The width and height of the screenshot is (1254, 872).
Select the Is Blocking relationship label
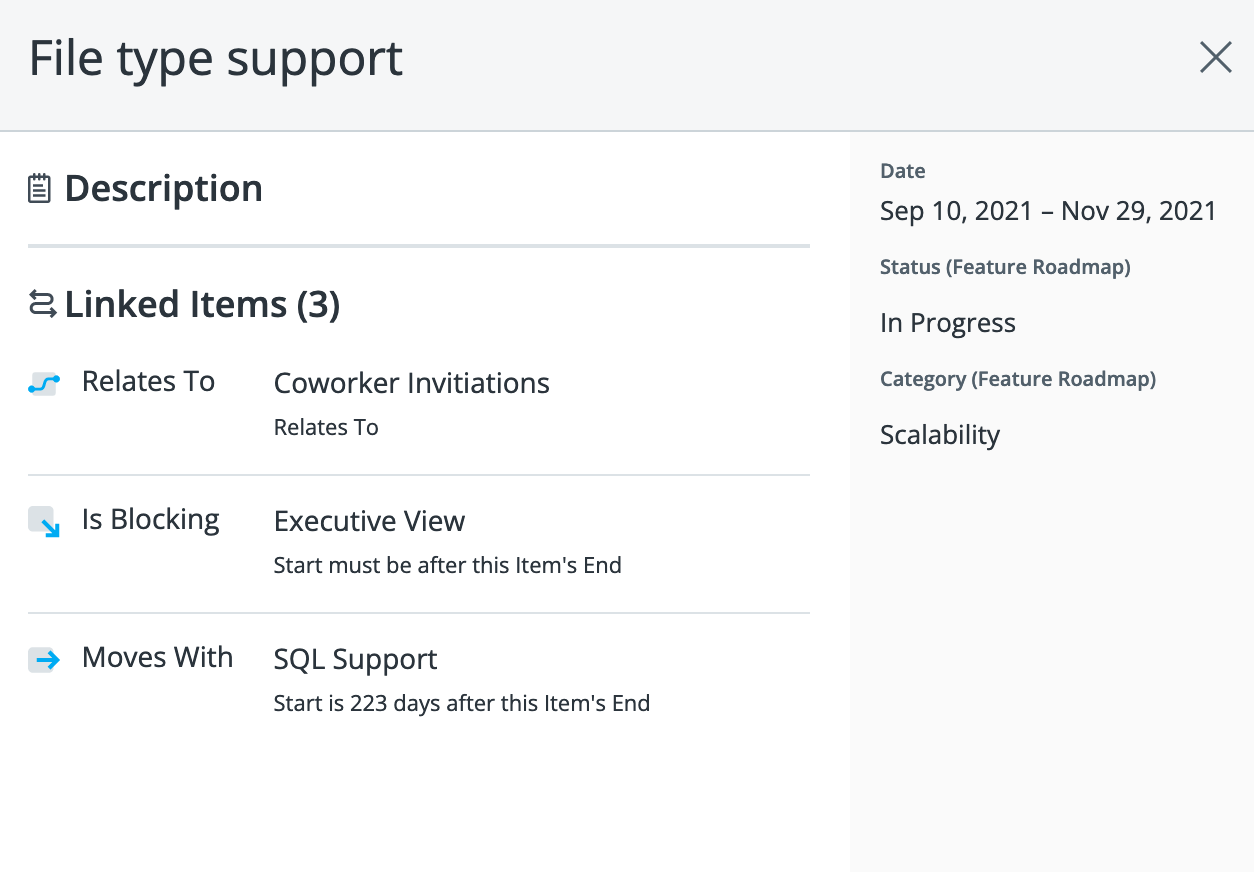(x=150, y=519)
